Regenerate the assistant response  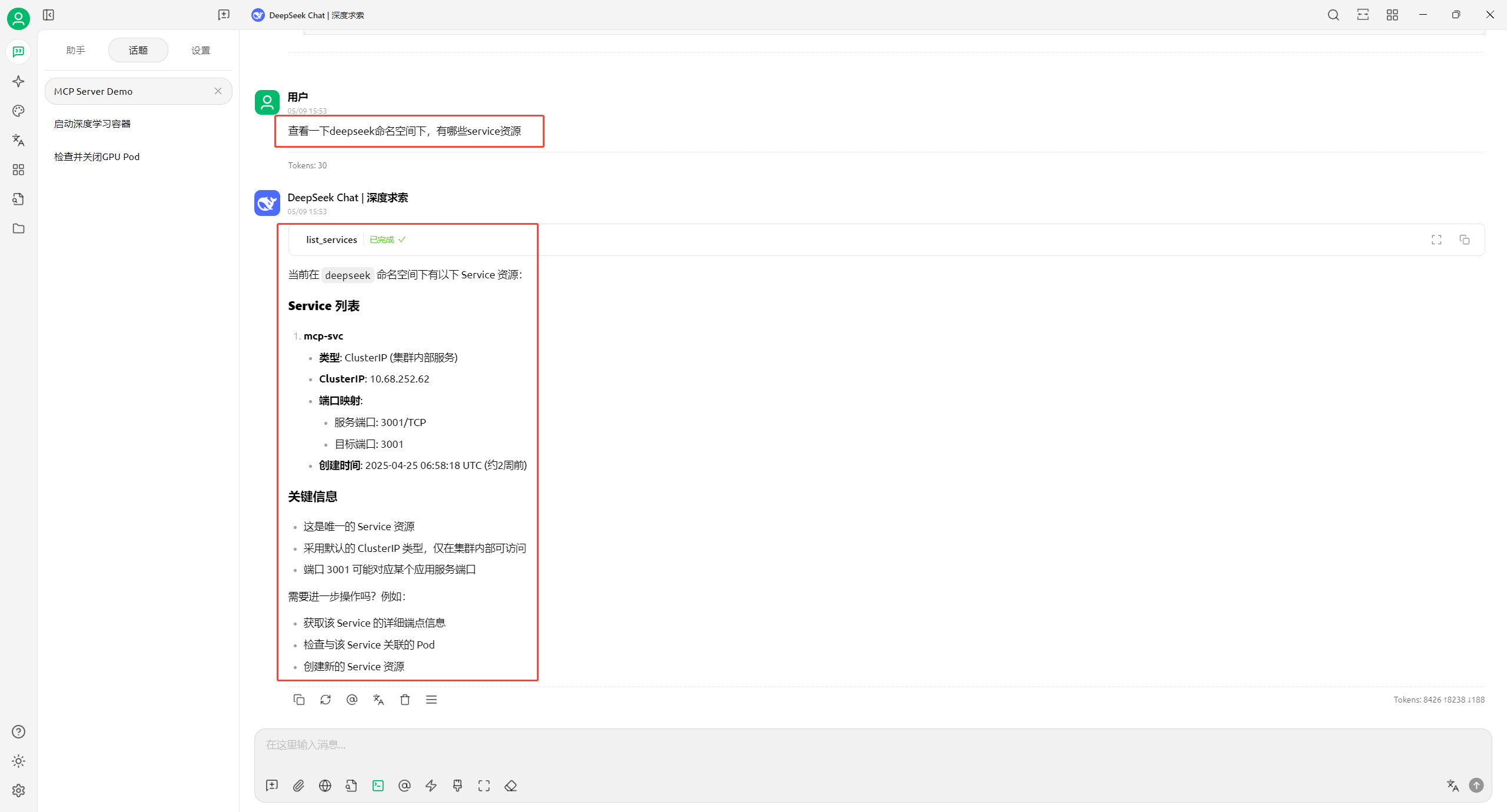[326, 700]
